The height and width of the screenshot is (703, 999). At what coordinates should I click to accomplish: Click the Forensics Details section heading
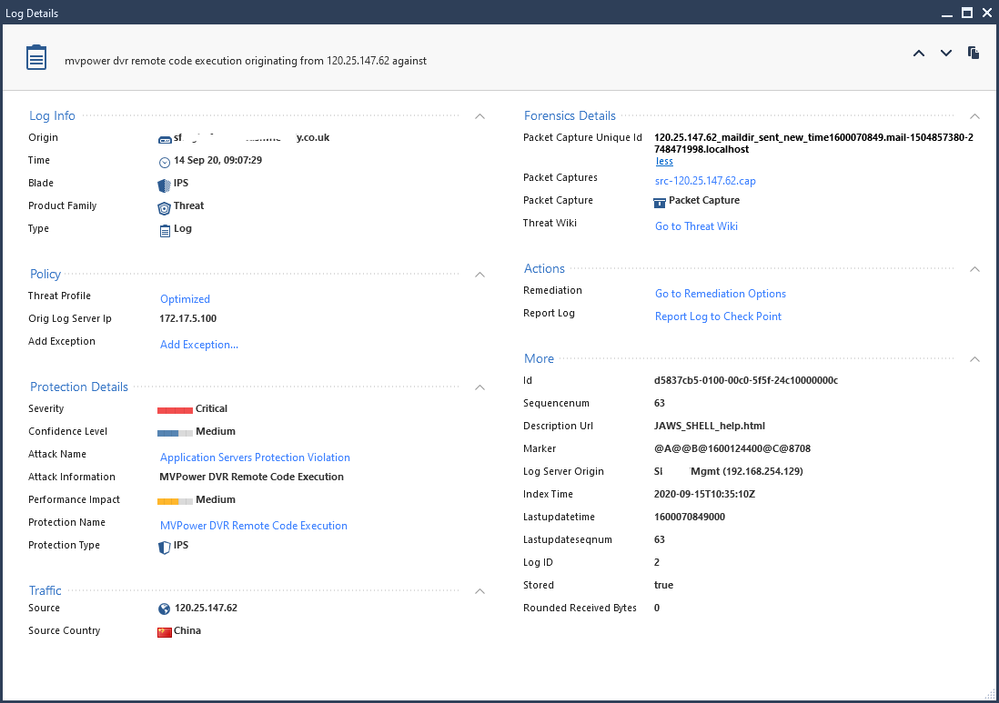[x=570, y=116]
